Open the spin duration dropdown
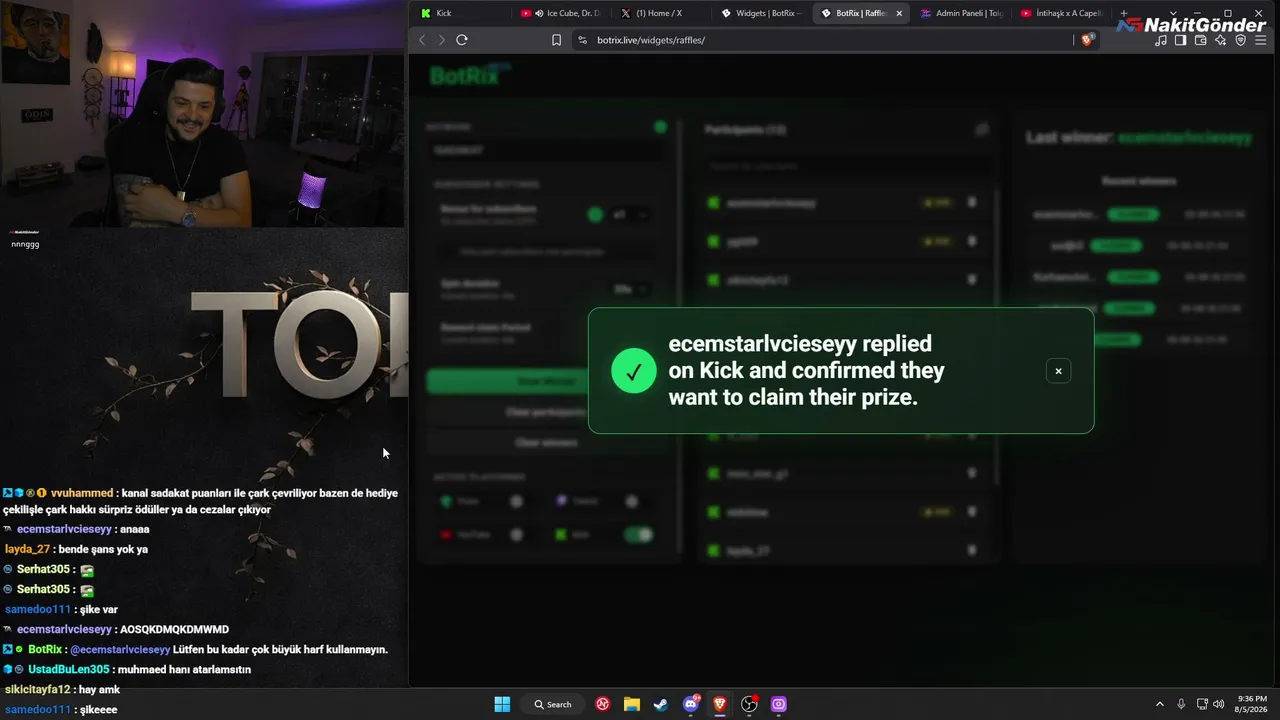 [630, 289]
